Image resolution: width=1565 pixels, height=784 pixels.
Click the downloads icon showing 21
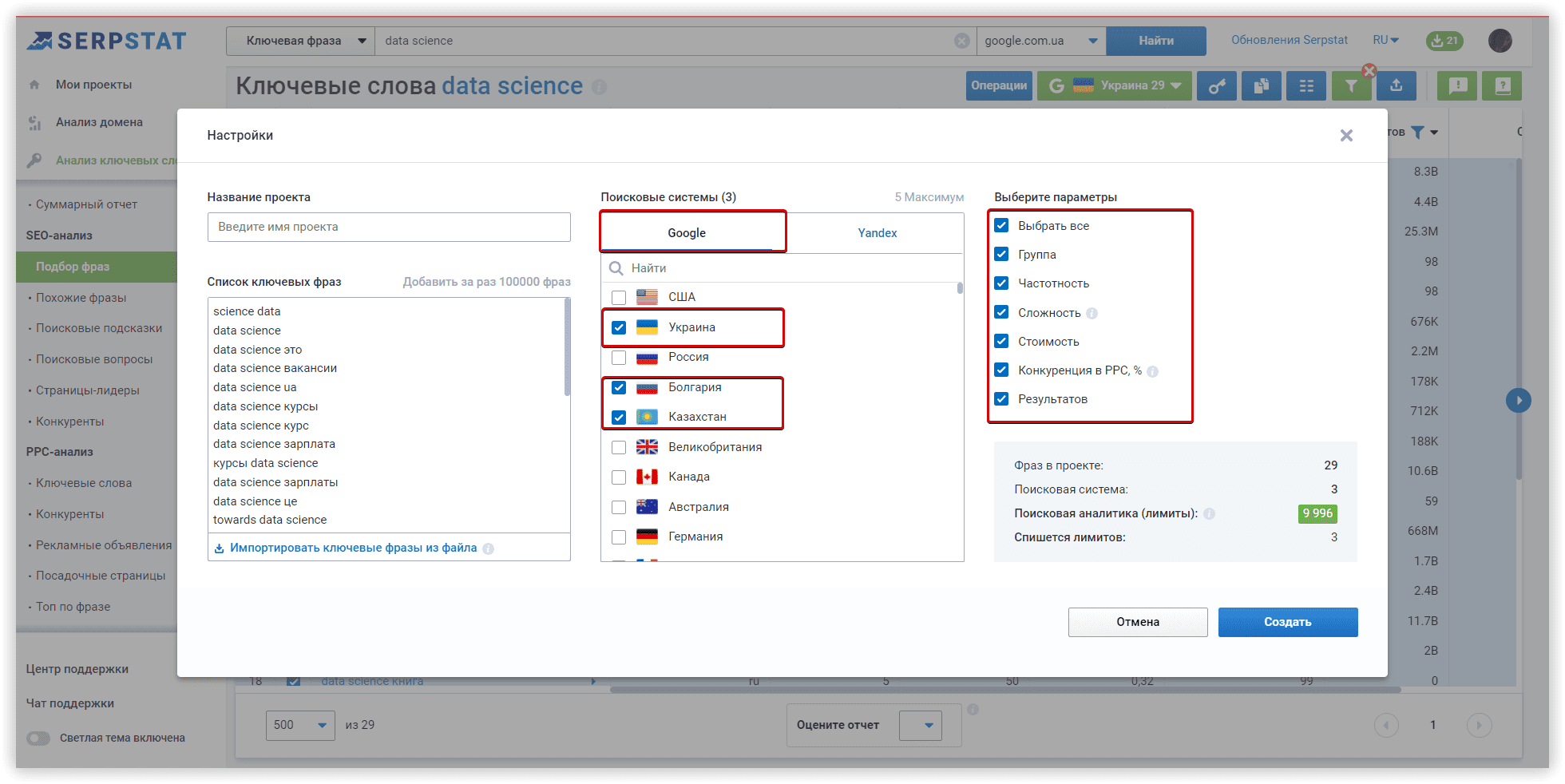[1444, 41]
